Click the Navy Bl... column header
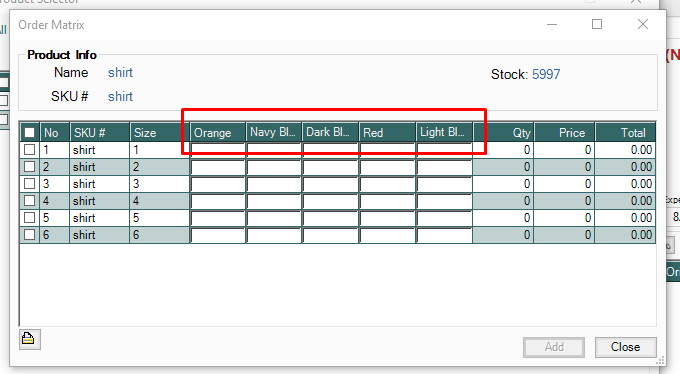 (274, 132)
